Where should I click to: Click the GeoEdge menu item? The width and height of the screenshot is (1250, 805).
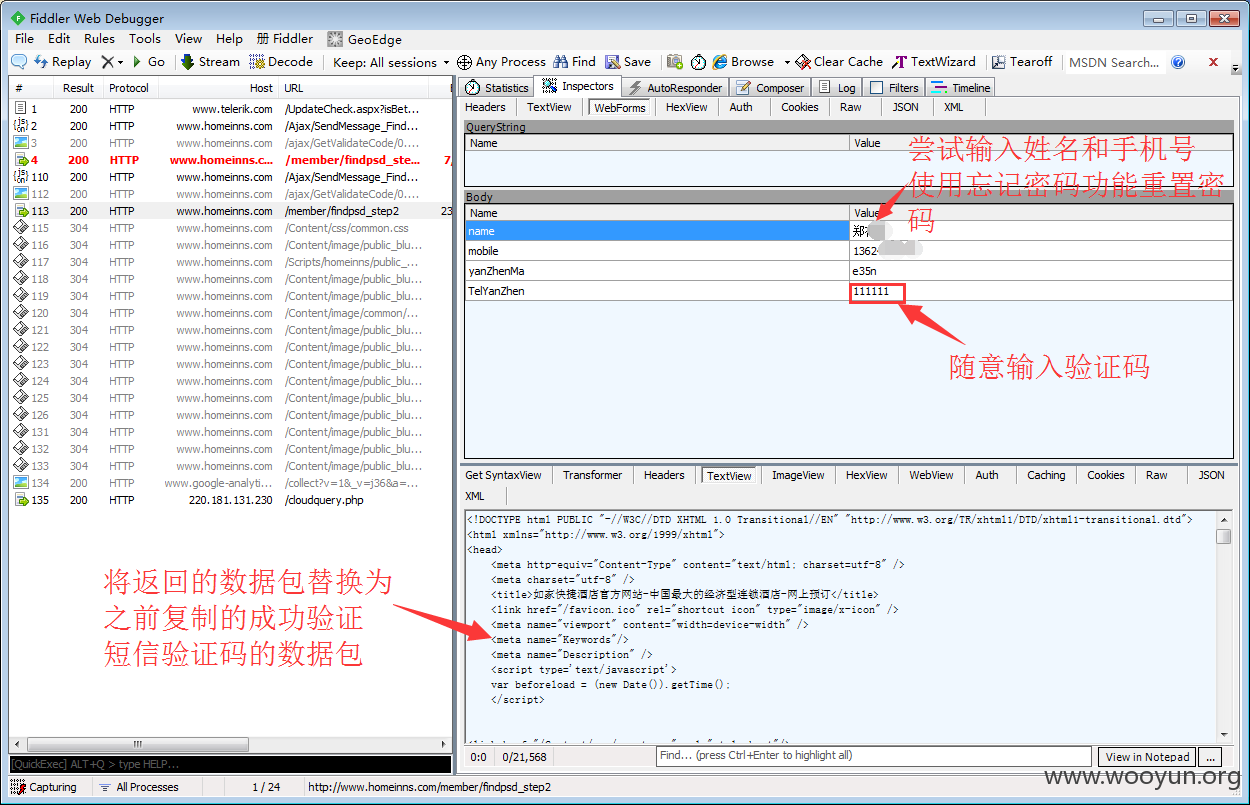(x=365, y=39)
